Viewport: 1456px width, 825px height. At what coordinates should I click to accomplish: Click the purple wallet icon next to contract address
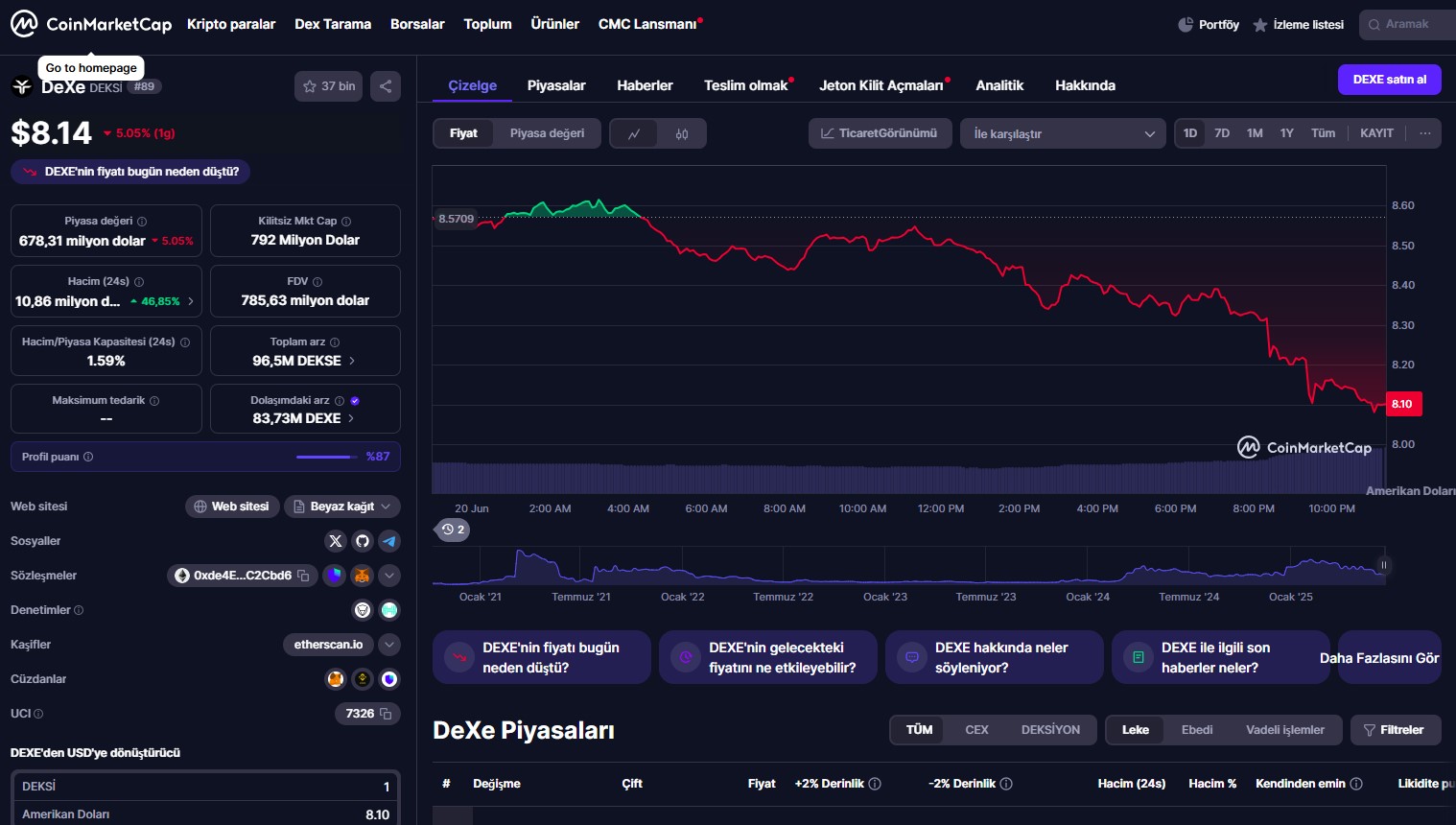[x=334, y=576]
